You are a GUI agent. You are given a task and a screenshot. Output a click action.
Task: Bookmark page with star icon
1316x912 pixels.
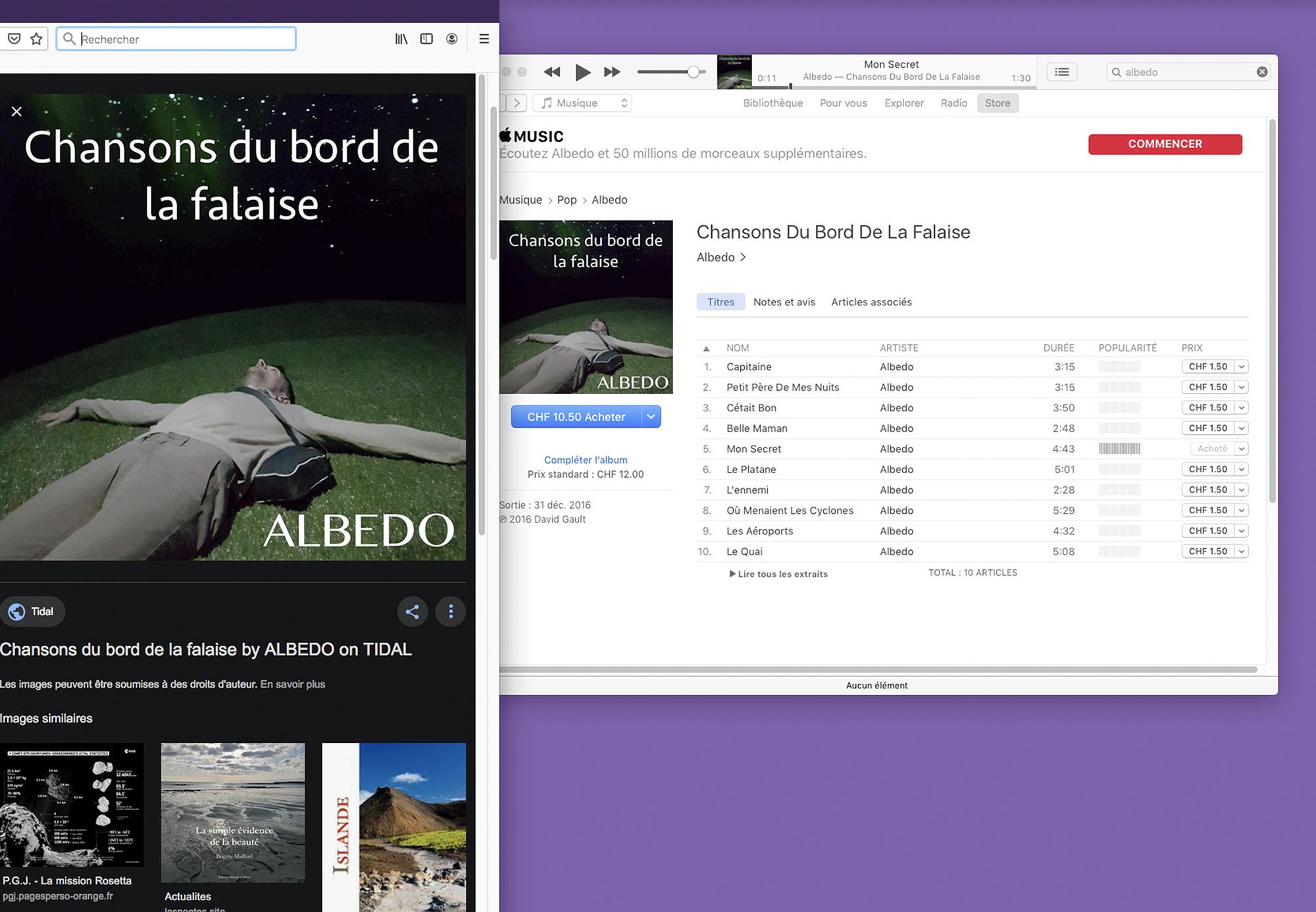click(x=36, y=39)
